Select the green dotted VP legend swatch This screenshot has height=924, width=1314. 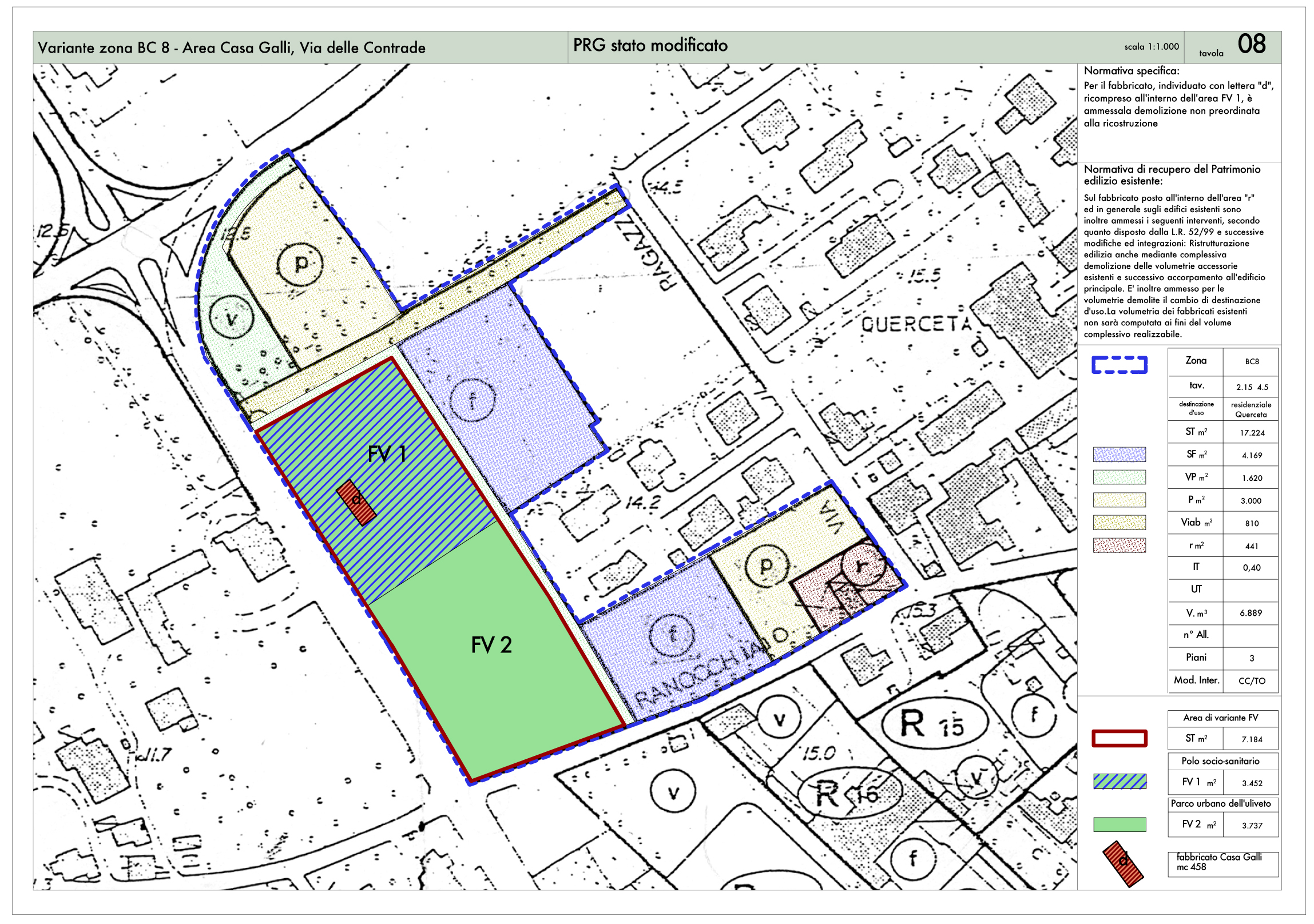[1120, 477]
